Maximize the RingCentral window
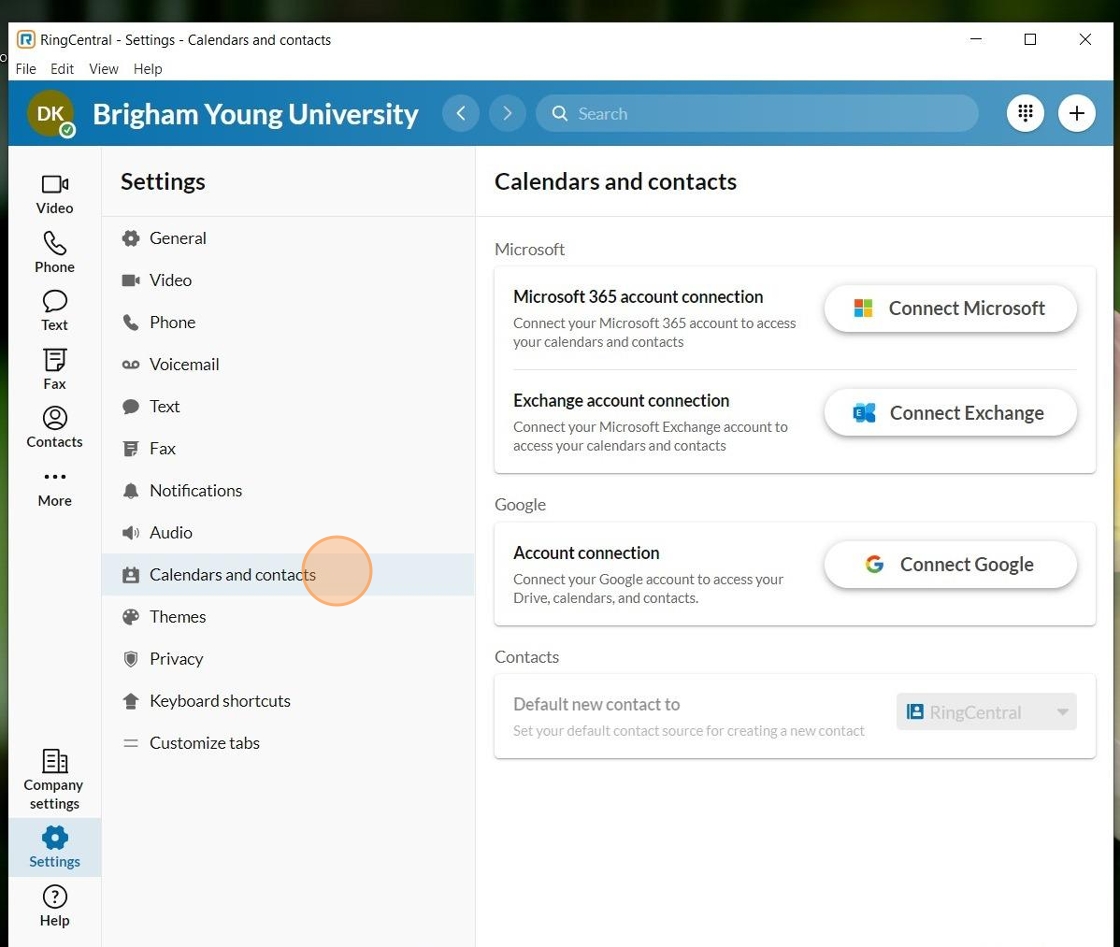Screen dimensions: 1120x947 tap(1030, 39)
